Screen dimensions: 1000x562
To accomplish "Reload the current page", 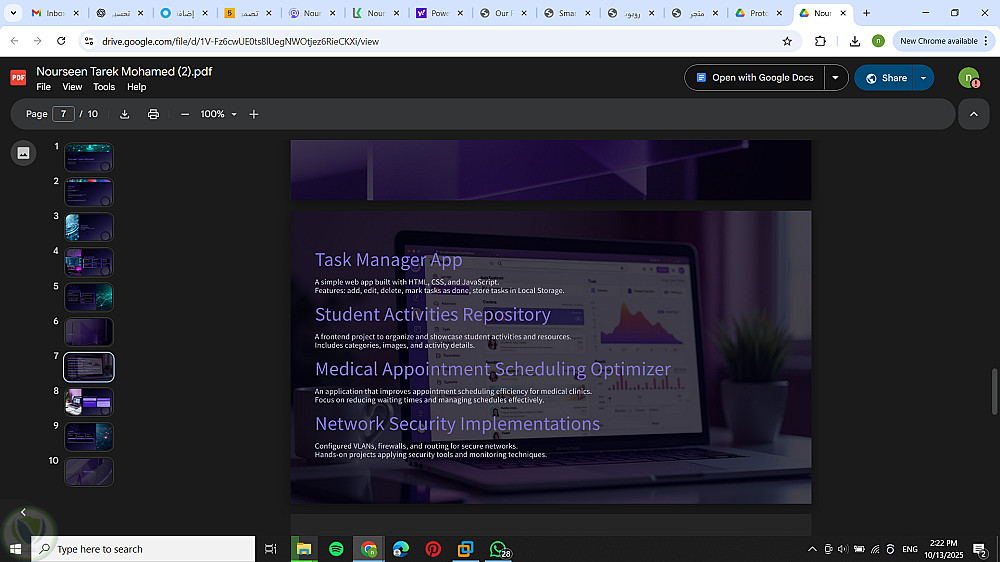I will tap(61, 41).
